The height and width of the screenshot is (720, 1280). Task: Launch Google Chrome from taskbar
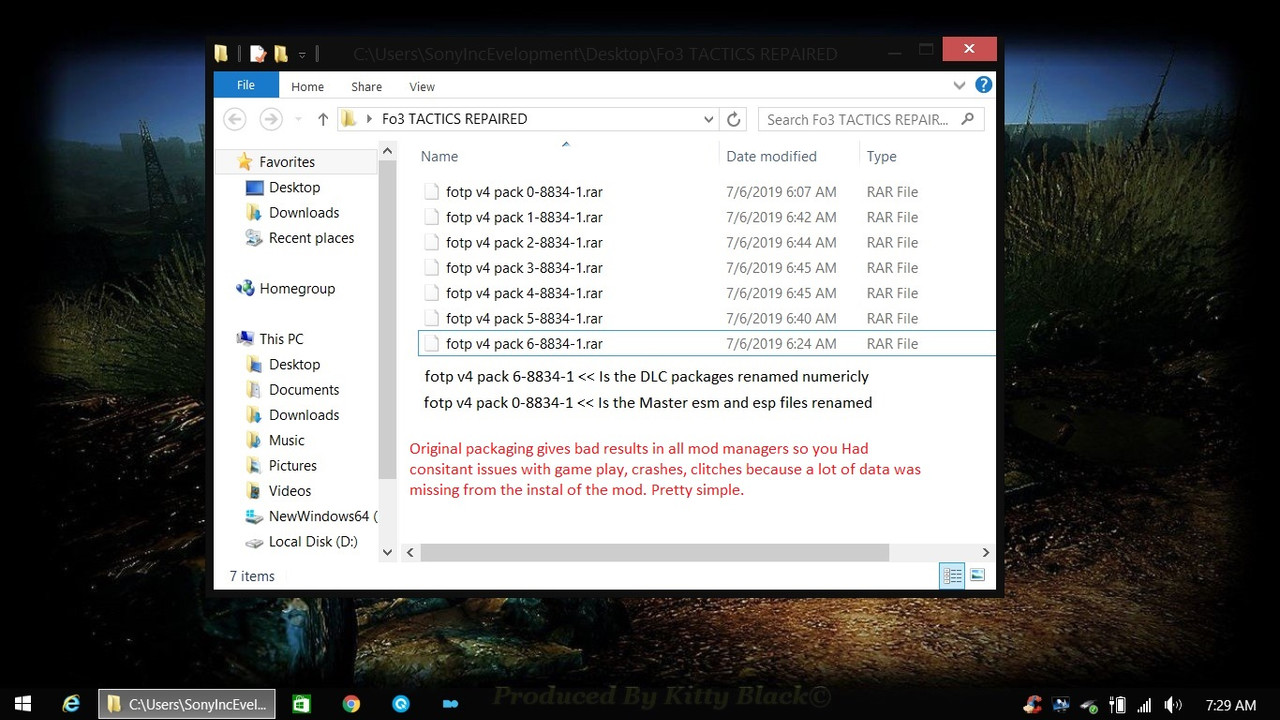(351, 704)
